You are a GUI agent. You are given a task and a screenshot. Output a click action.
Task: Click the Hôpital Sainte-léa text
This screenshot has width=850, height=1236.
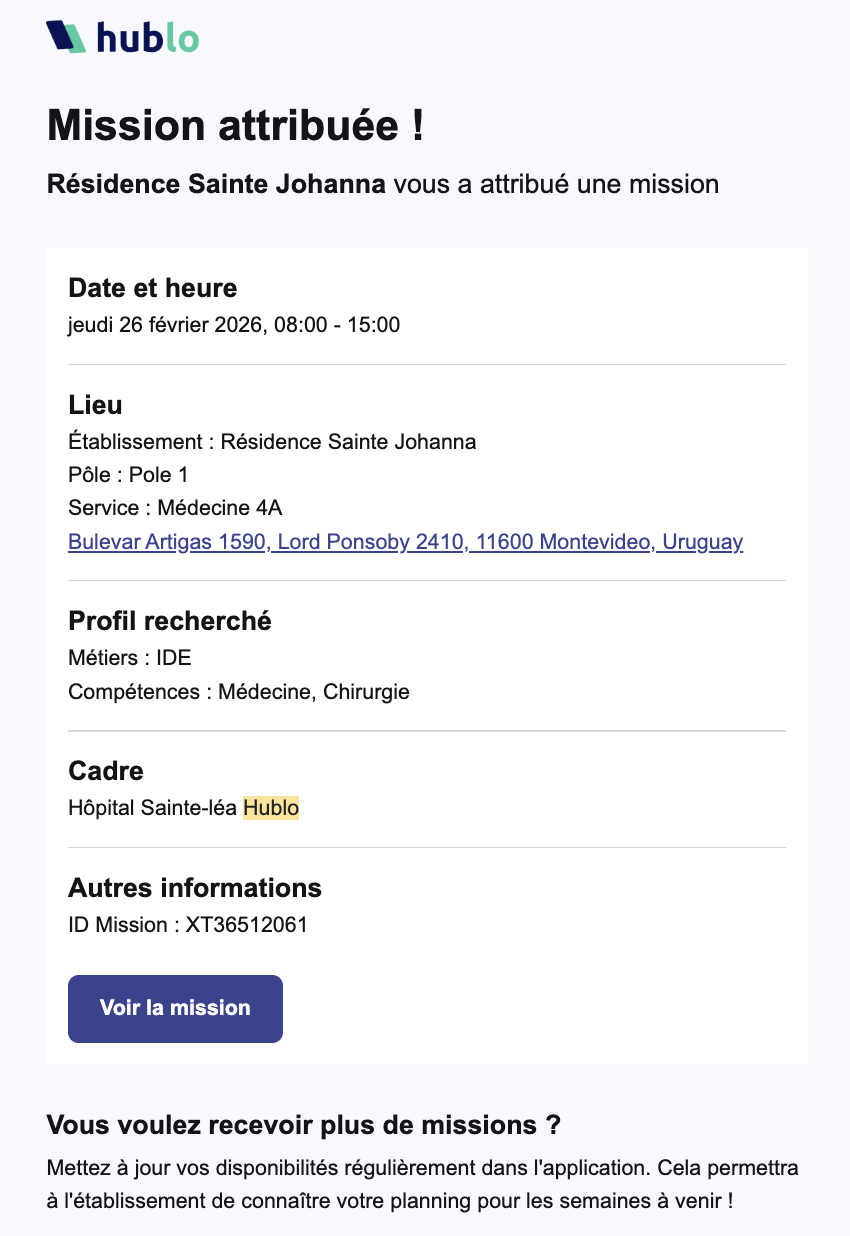click(153, 808)
